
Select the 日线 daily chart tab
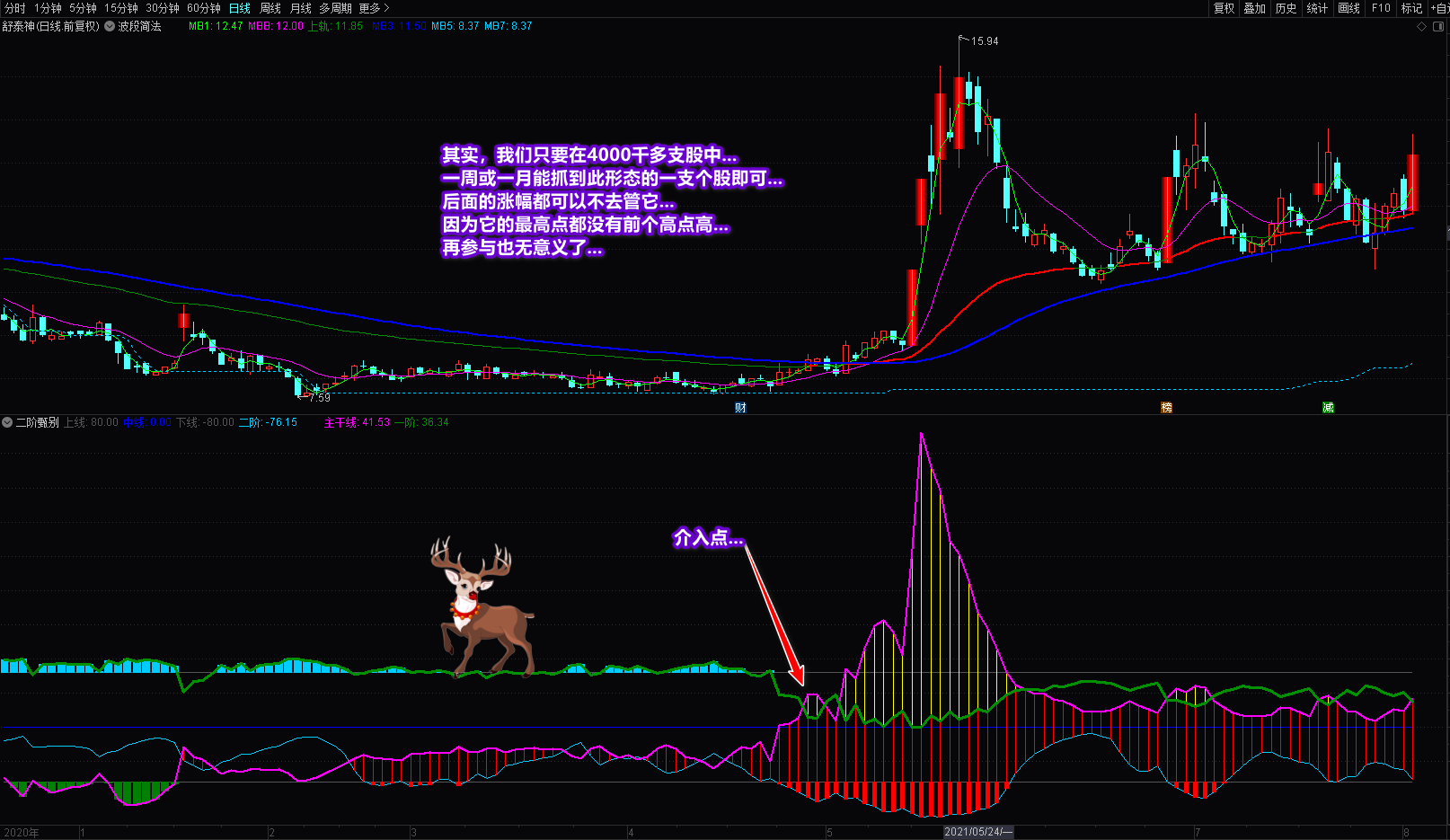[x=240, y=8]
